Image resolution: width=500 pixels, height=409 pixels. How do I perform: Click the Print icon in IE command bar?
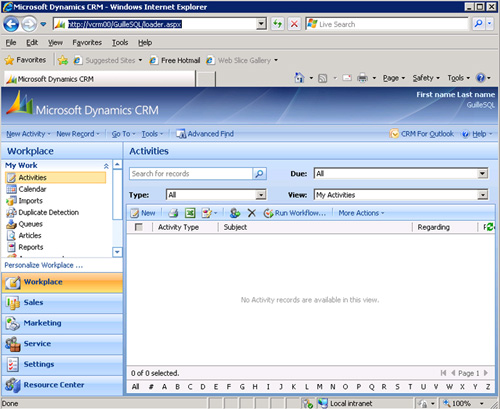click(362, 78)
